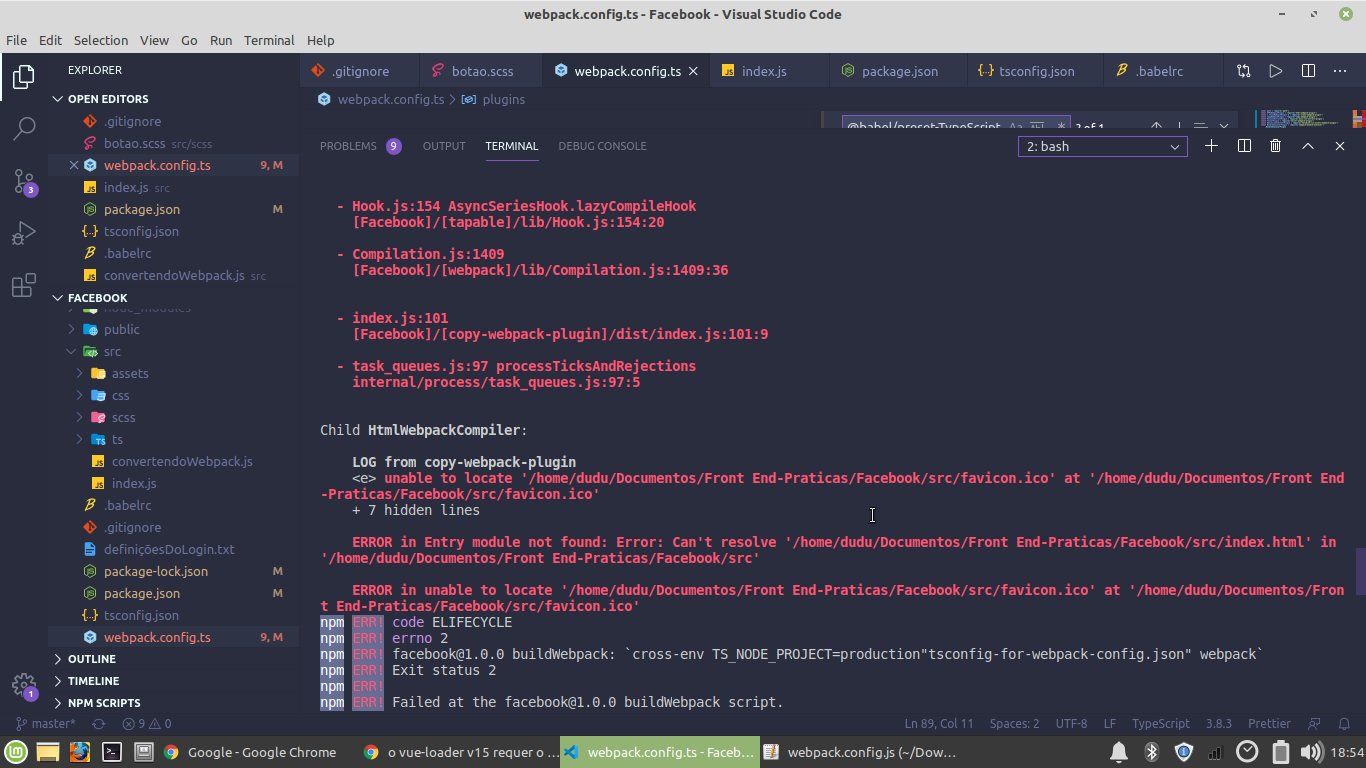
Task: Open the Run and Debug view
Action: click(24, 233)
